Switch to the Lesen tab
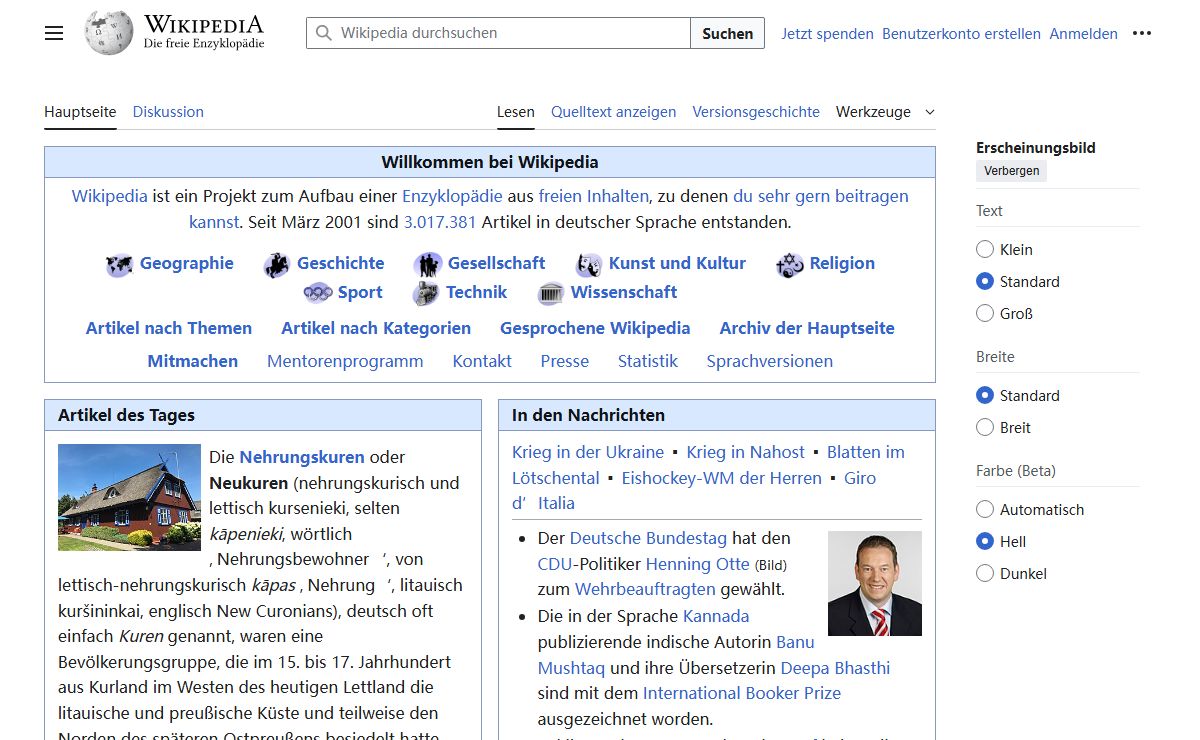1200x740 pixels. pyautogui.click(x=516, y=112)
